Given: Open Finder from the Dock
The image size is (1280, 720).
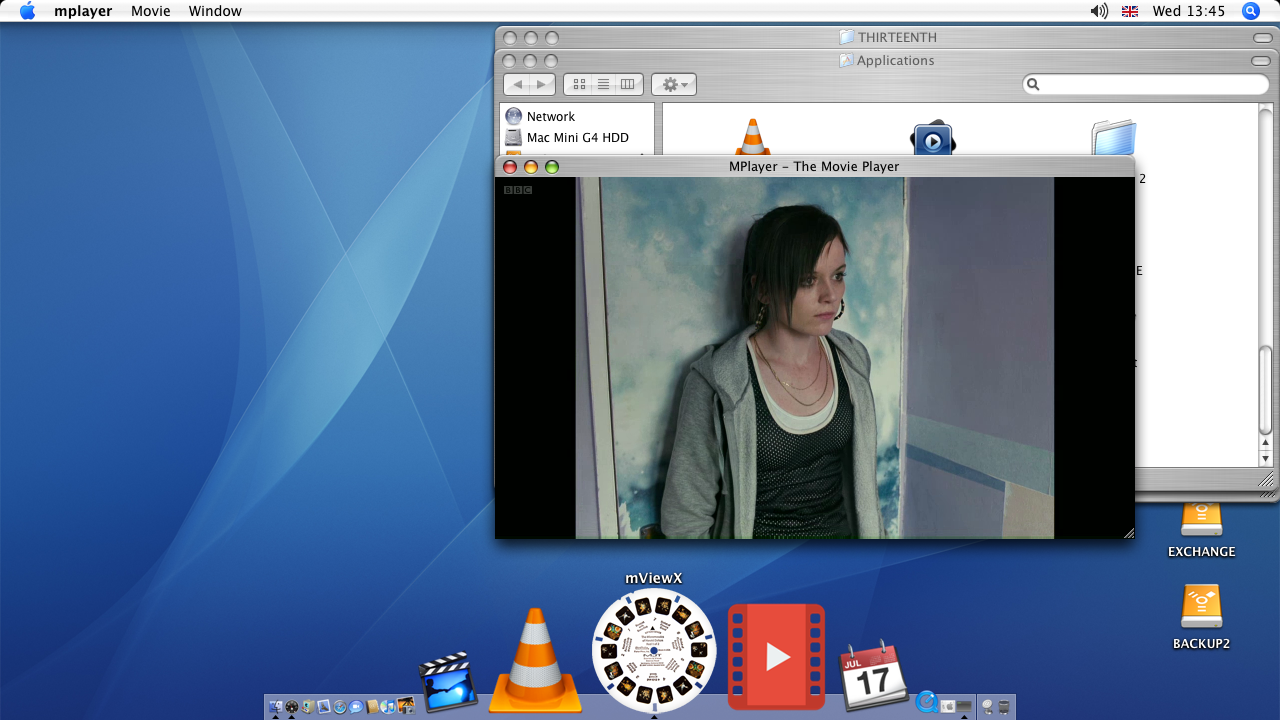Looking at the screenshot, I should 275,706.
